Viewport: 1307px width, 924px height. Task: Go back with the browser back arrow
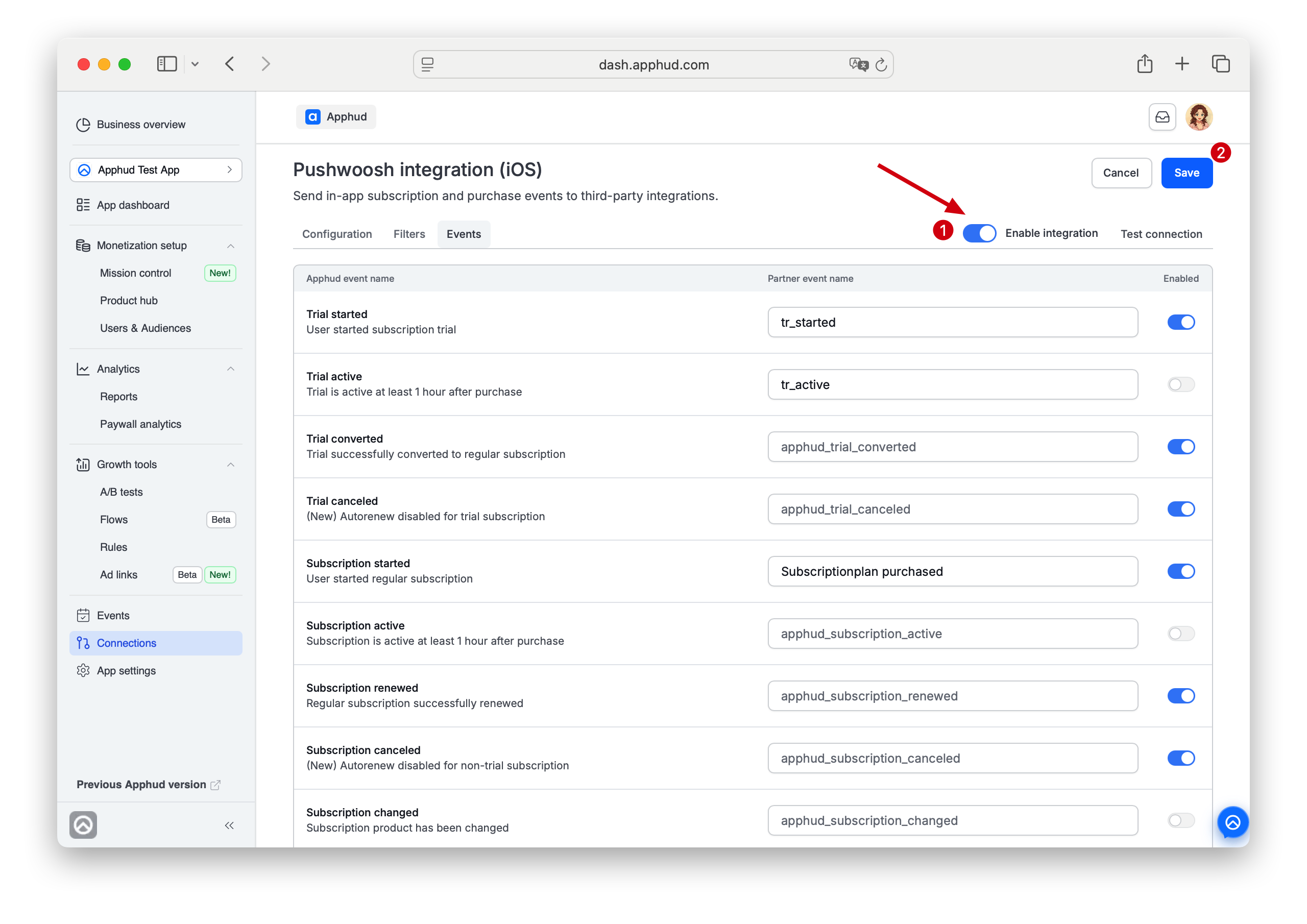pos(229,64)
